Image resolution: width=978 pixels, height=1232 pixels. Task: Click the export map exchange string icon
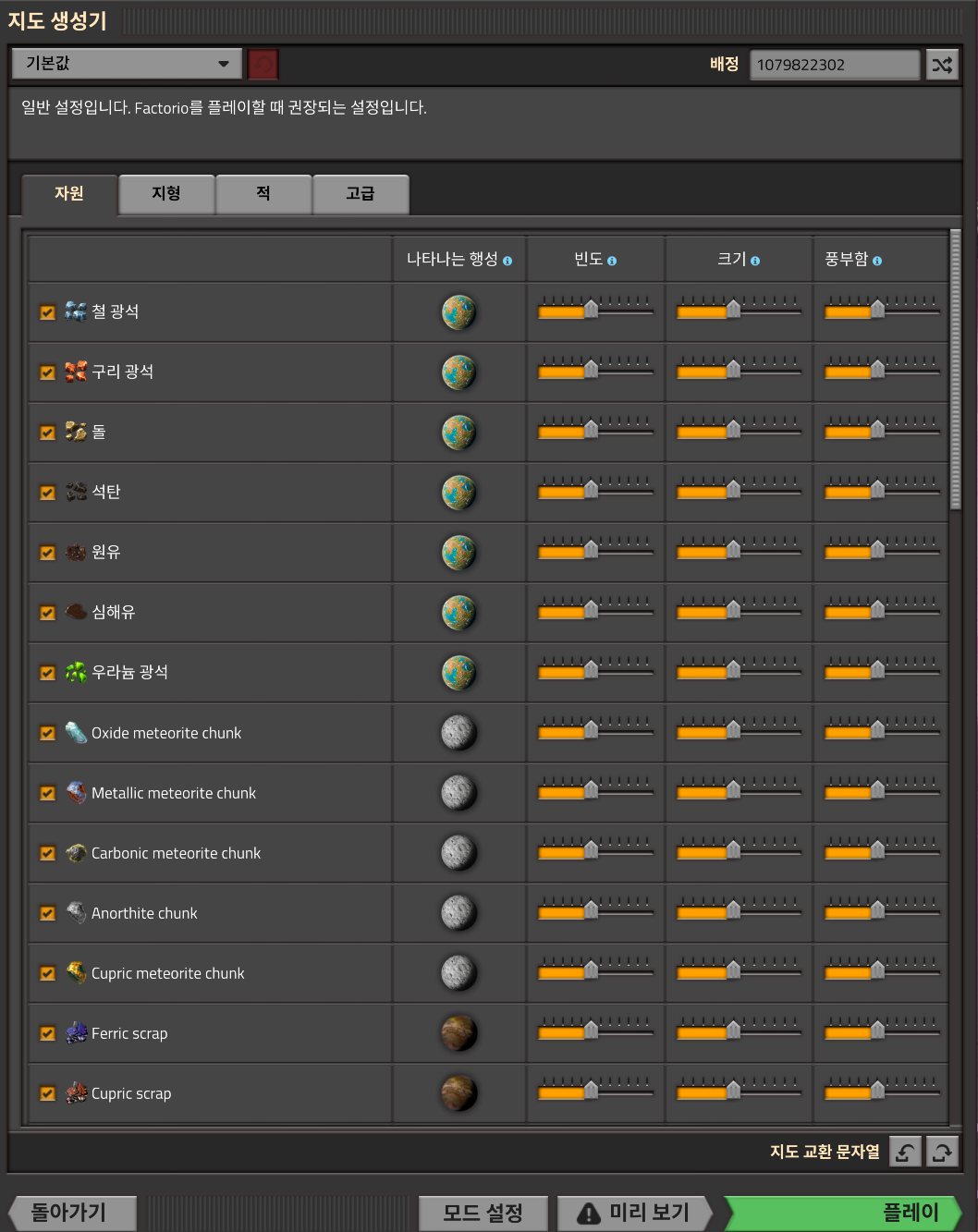click(x=942, y=1152)
